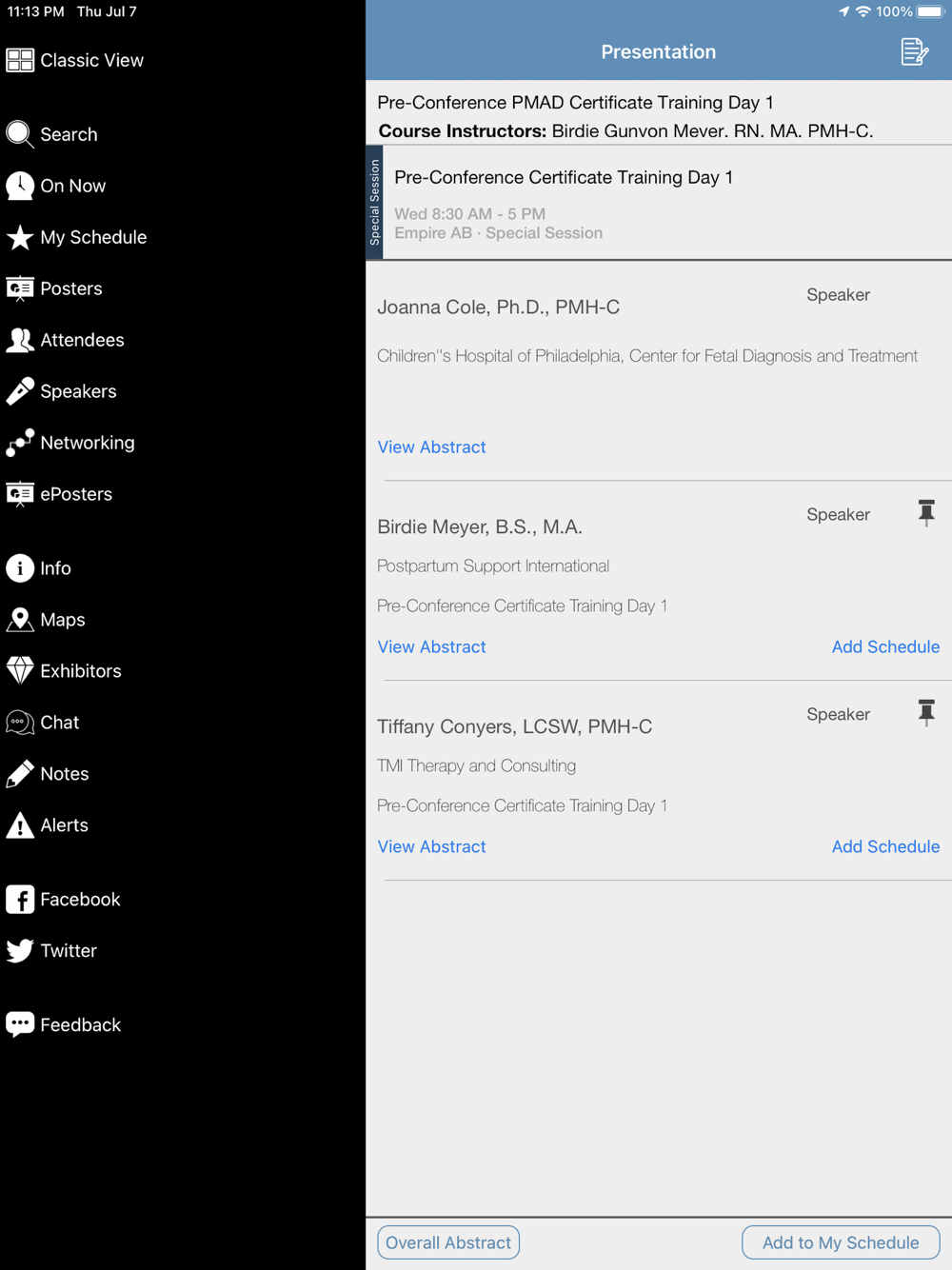This screenshot has height=1270, width=952.
Task: Tap the Info circle icon
Action: click(20, 568)
